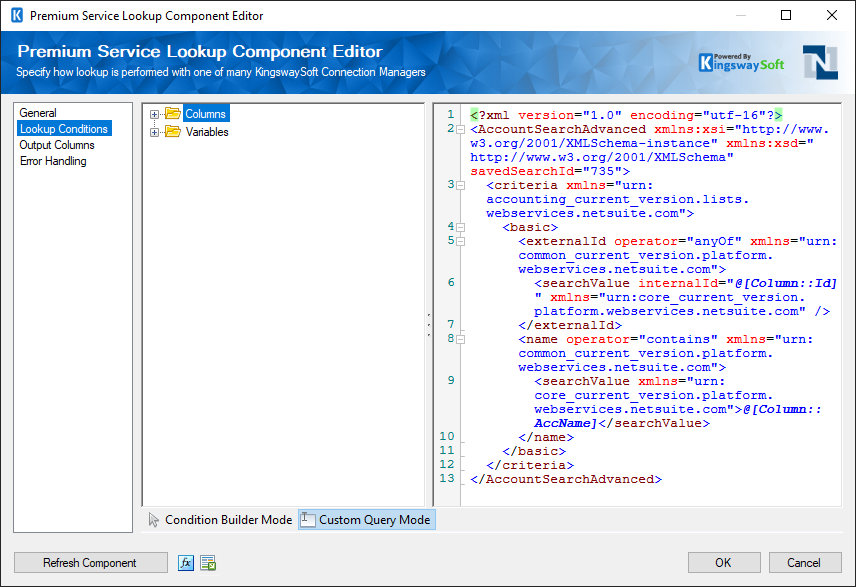Select Lookup Conditions page
Screen dimensions: 856x587
click(x=64, y=129)
